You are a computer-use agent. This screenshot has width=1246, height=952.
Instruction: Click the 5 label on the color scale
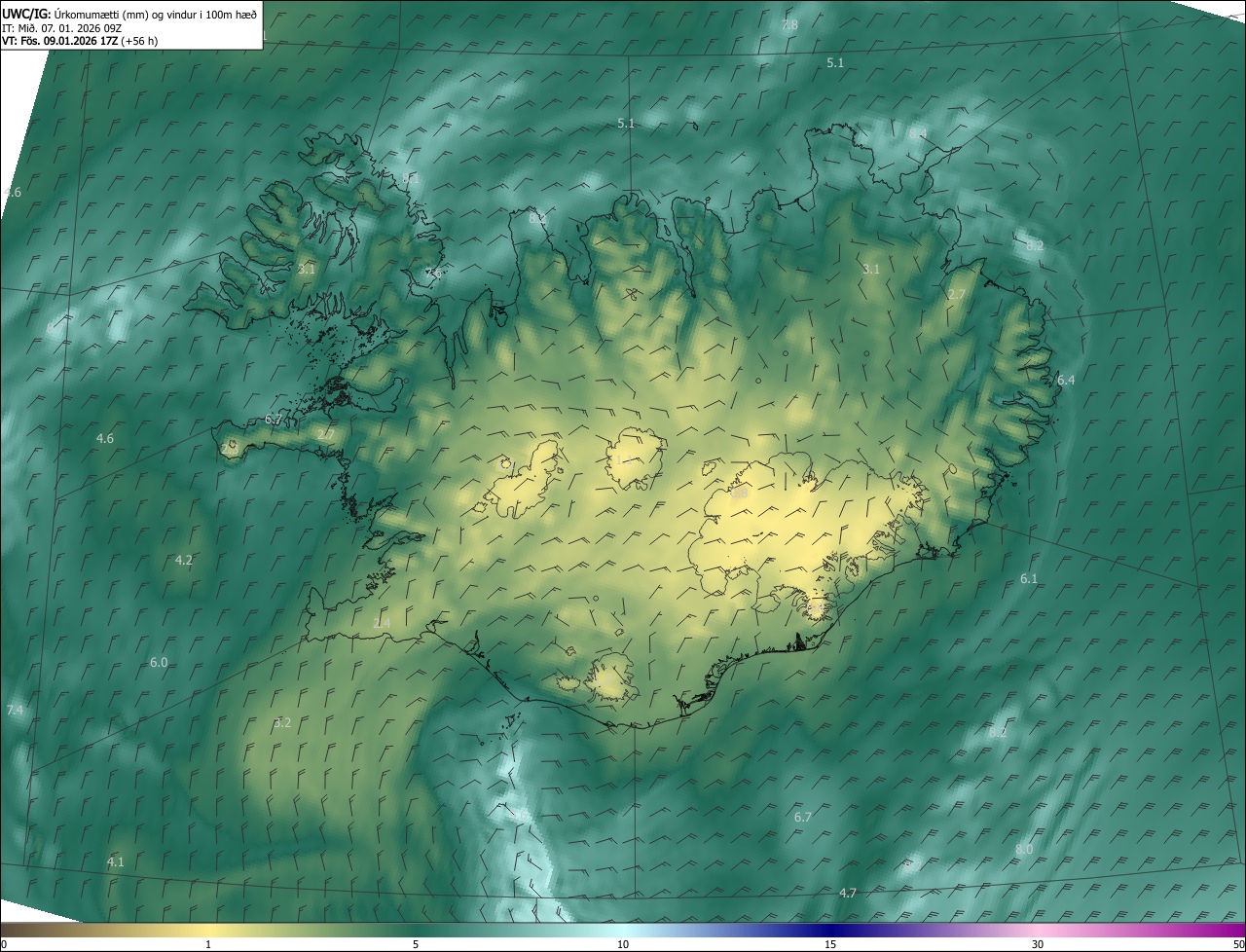pyautogui.click(x=416, y=944)
